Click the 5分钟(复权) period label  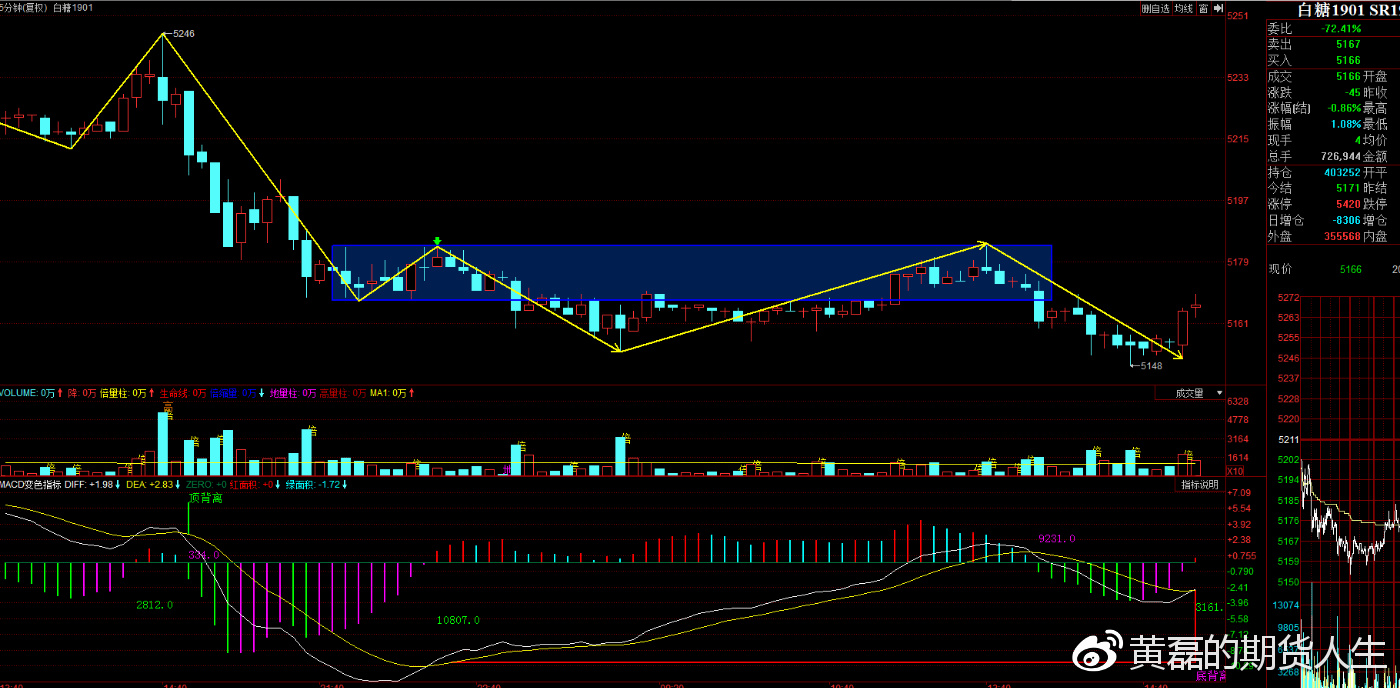(x=24, y=8)
